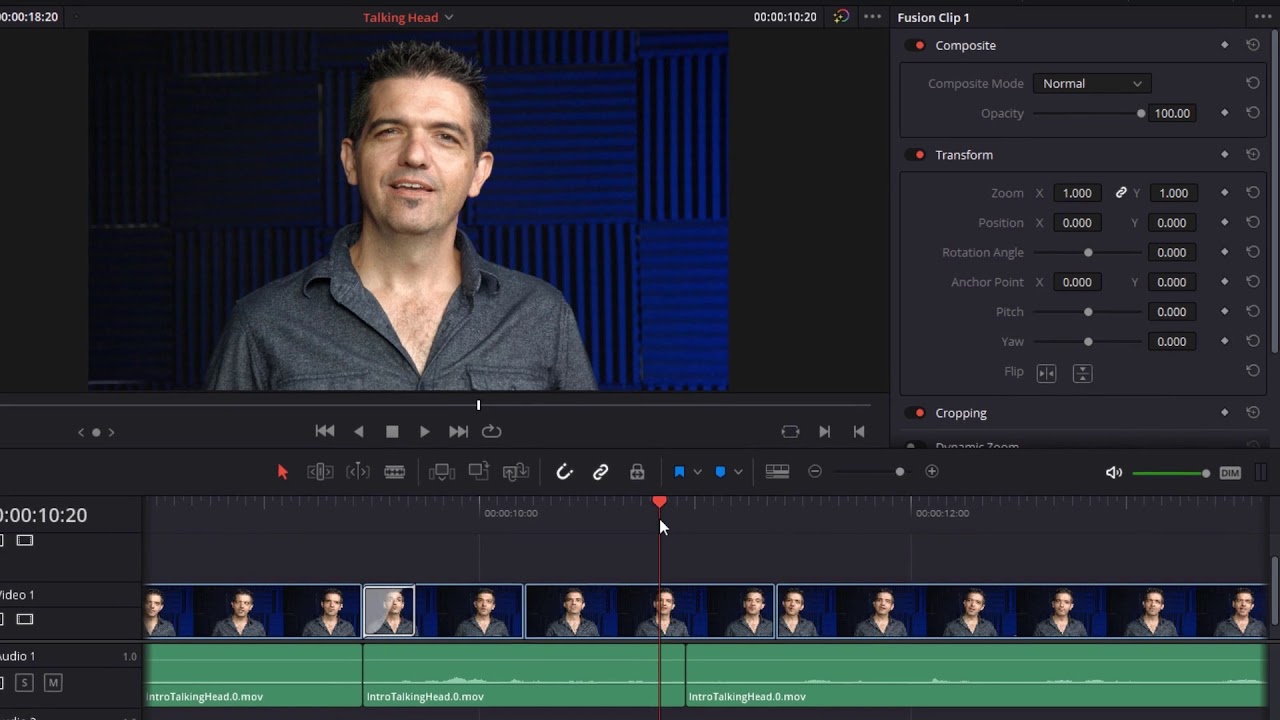Go to previous keyframe arrow below viewer

(x=81, y=432)
